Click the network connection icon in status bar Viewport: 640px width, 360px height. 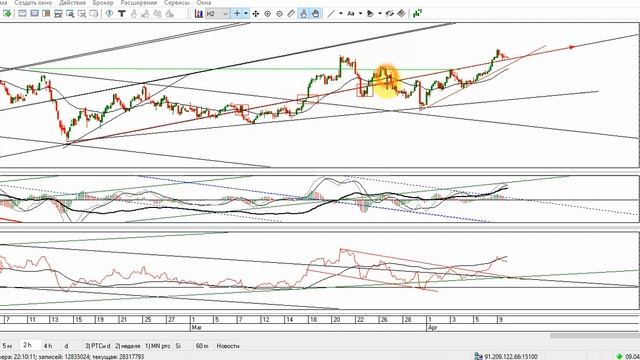pyautogui.click(x=478, y=356)
